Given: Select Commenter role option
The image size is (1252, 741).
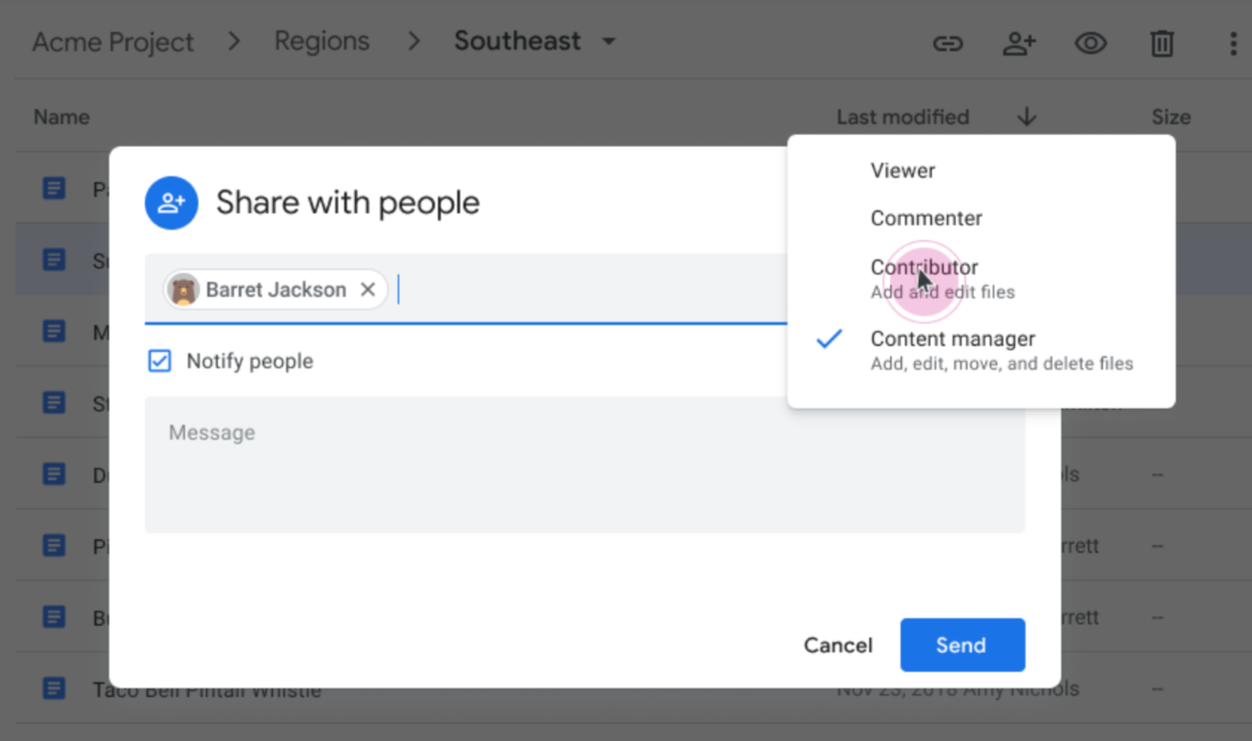Looking at the screenshot, I should tap(981, 218).
